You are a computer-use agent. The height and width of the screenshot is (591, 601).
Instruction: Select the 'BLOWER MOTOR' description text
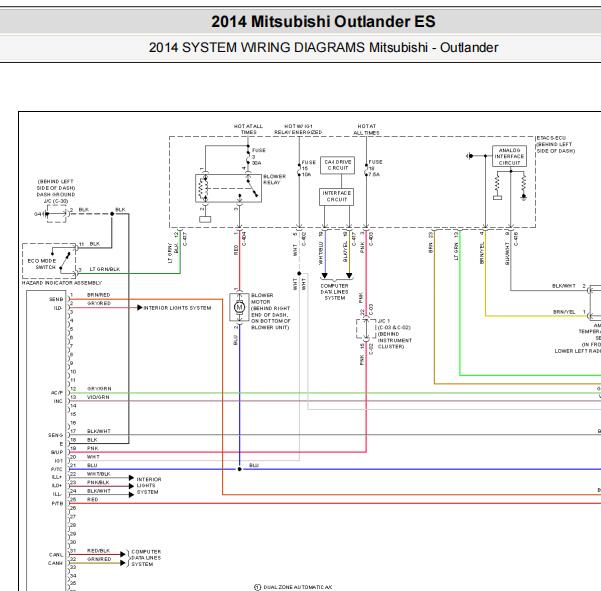[271, 311]
